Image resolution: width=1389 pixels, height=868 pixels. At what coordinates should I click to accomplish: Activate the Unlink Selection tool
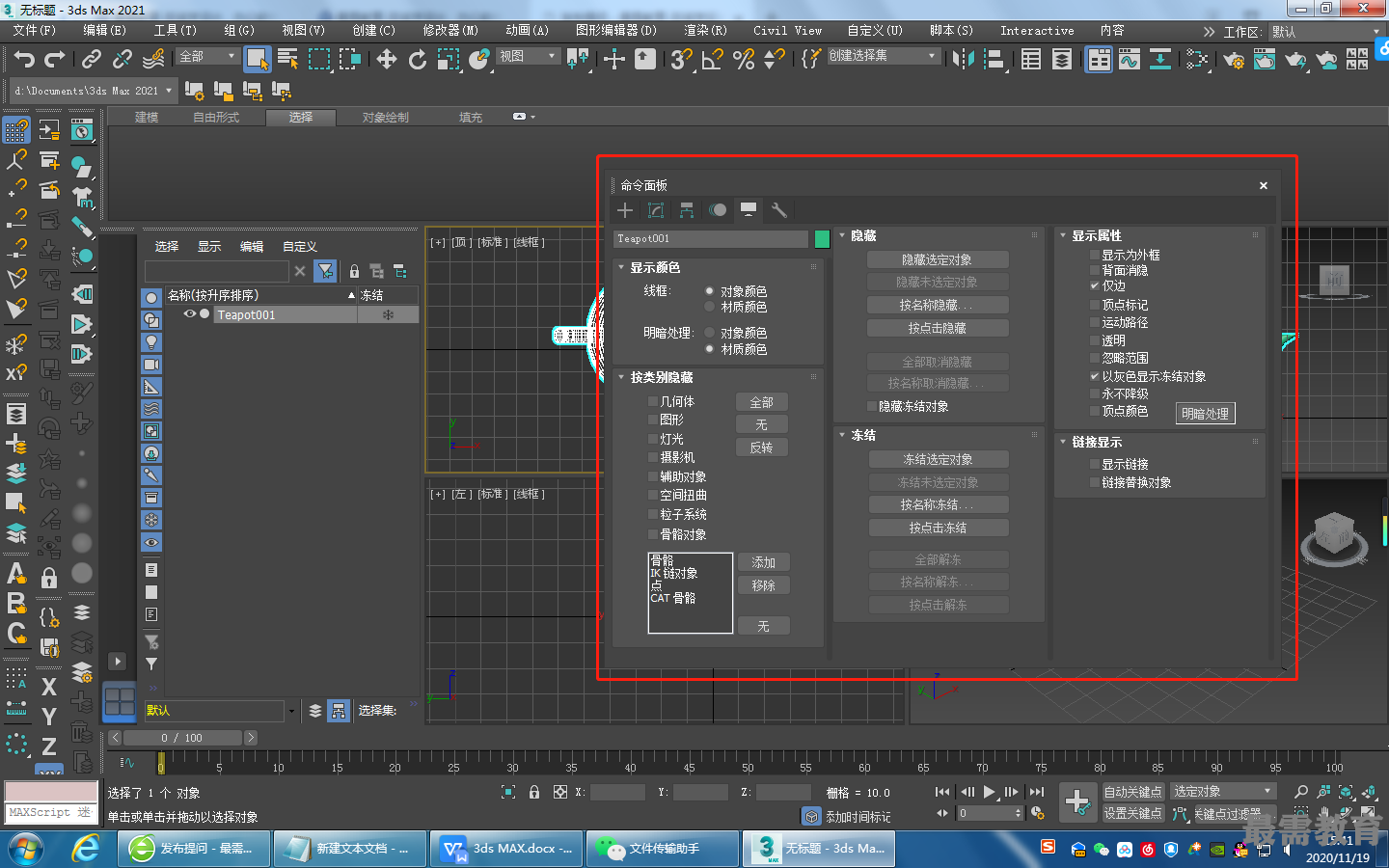coord(122,60)
